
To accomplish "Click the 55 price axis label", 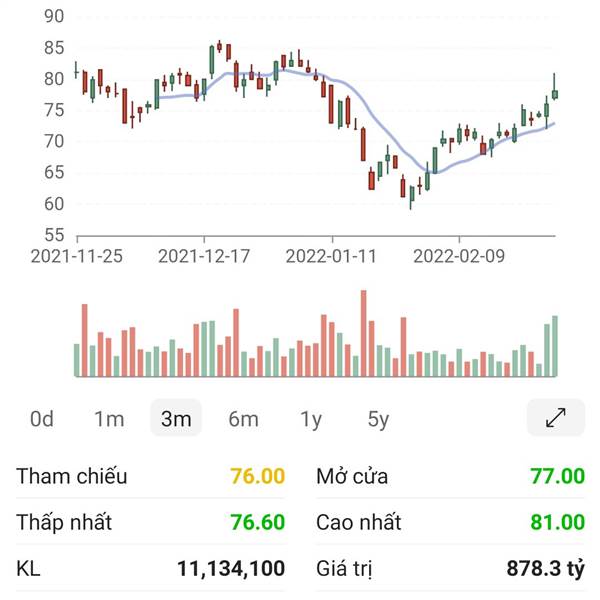I will [54, 235].
